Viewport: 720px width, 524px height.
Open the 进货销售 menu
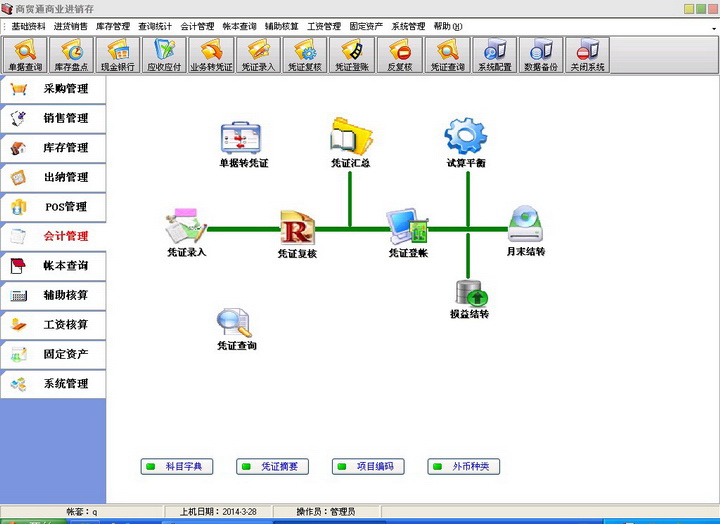[x=71, y=27]
